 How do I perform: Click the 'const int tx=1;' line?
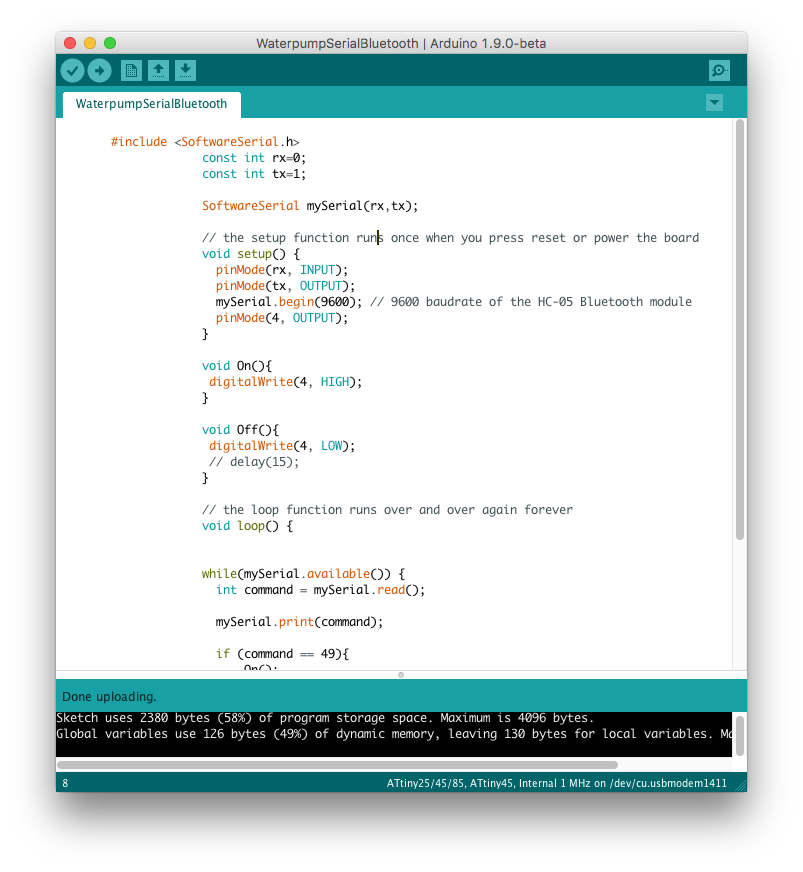point(254,174)
